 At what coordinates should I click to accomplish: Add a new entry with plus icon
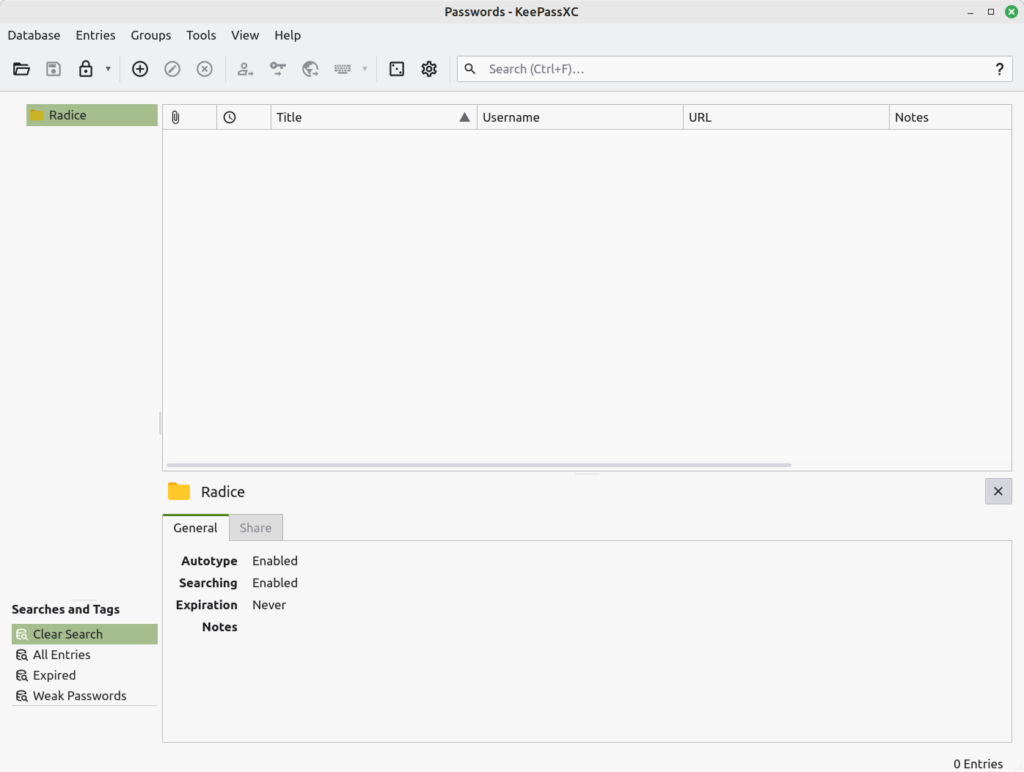(140, 69)
